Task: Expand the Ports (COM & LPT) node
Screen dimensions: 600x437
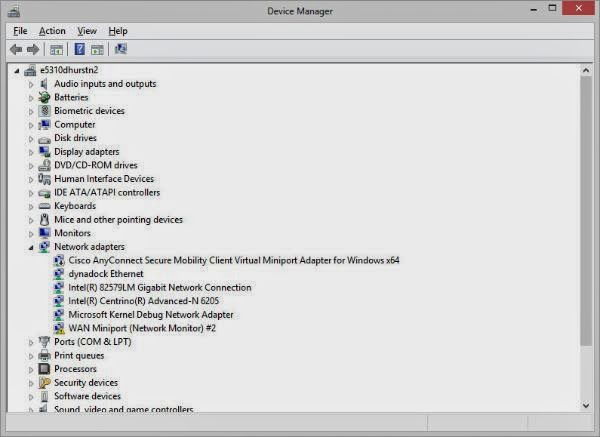Action: point(31,342)
